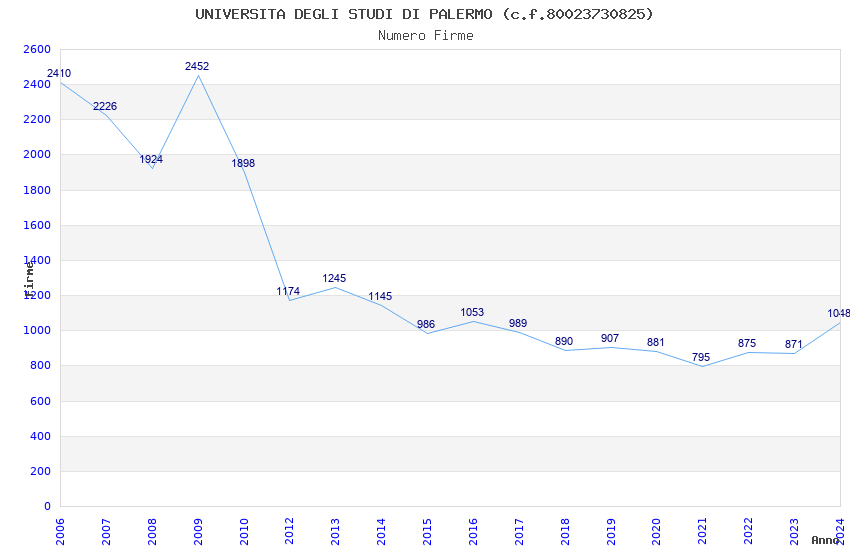Screen dimensions: 850x550
Task: Click x-axis year label 2014
Action: coord(382,532)
